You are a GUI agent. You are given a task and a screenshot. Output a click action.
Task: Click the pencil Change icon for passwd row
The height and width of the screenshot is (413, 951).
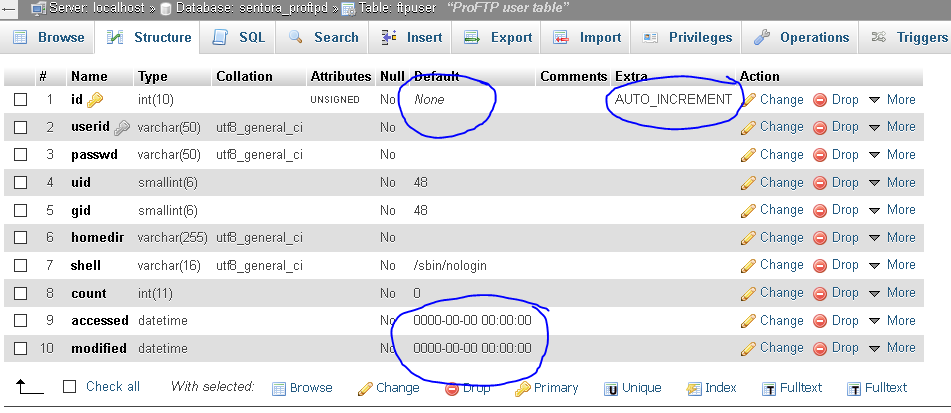pyautogui.click(x=748, y=155)
